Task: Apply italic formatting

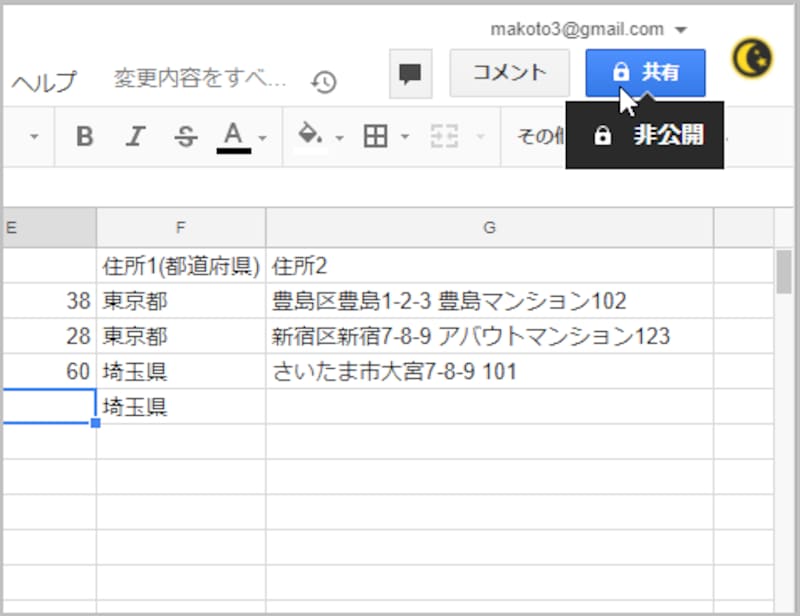Action: point(135,137)
